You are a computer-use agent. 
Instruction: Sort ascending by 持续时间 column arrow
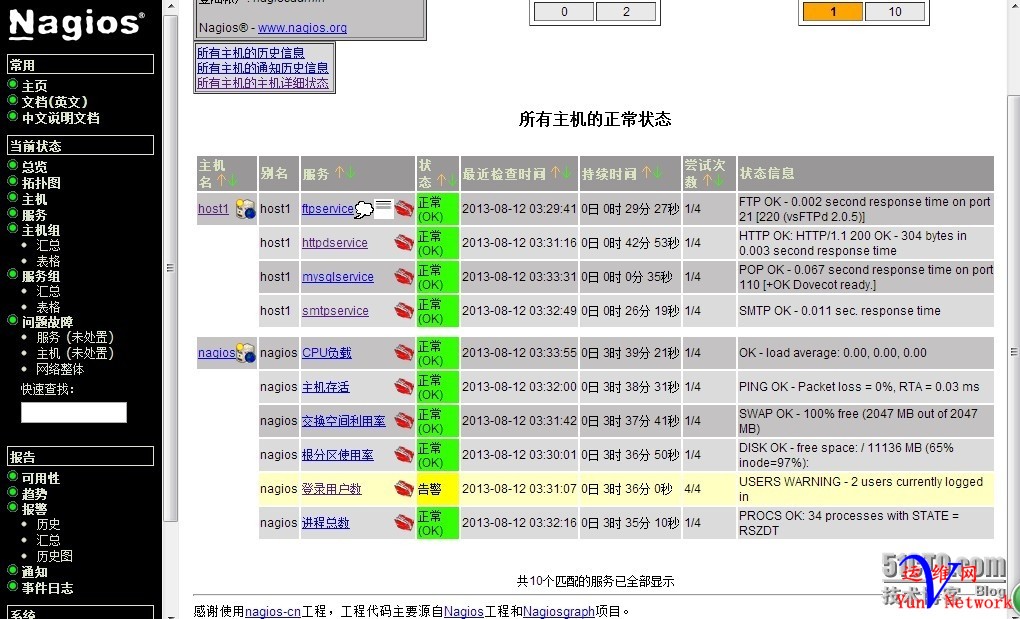click(x=645, y=173)
